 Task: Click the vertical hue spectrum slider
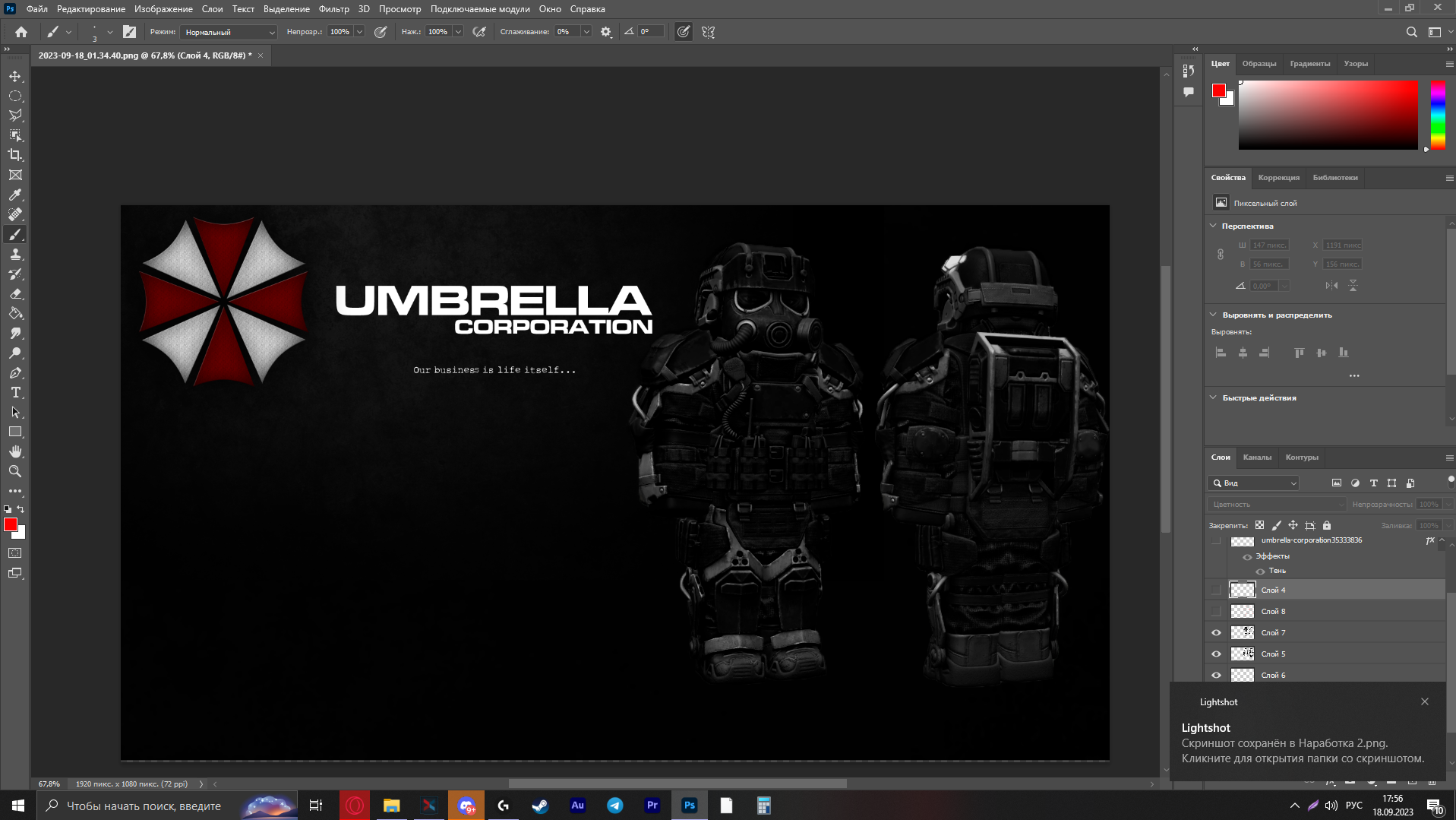tap(1438, 115)
